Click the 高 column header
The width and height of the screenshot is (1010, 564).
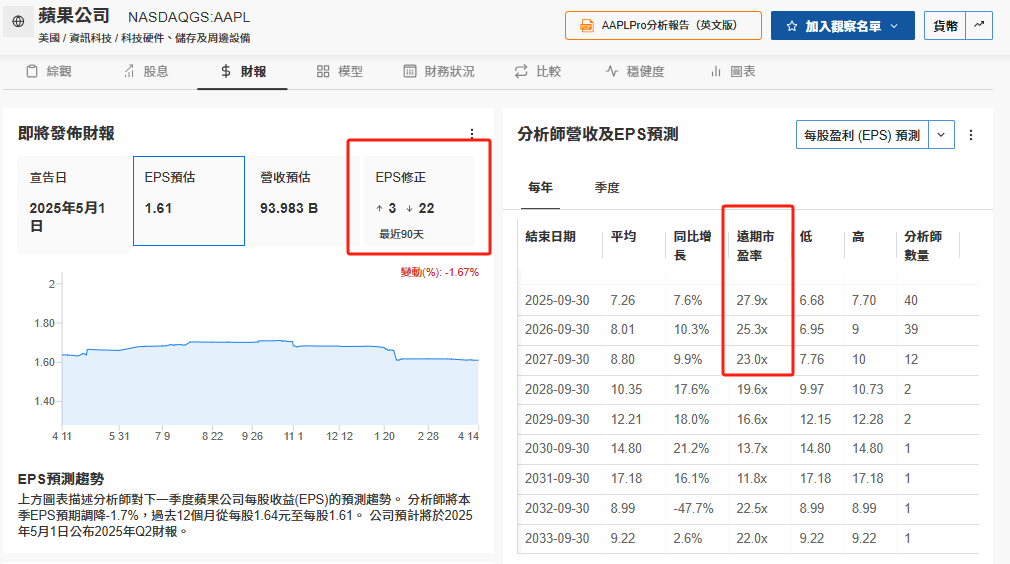[858, 237]
